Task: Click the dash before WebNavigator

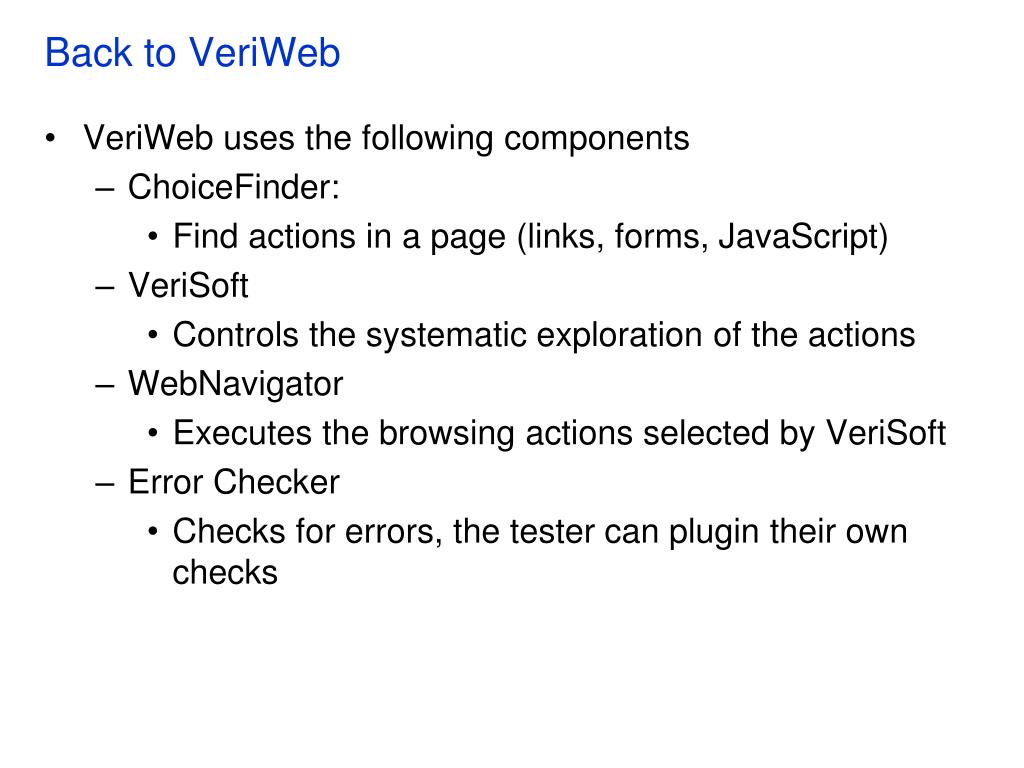Action: [x=104, y=385]
